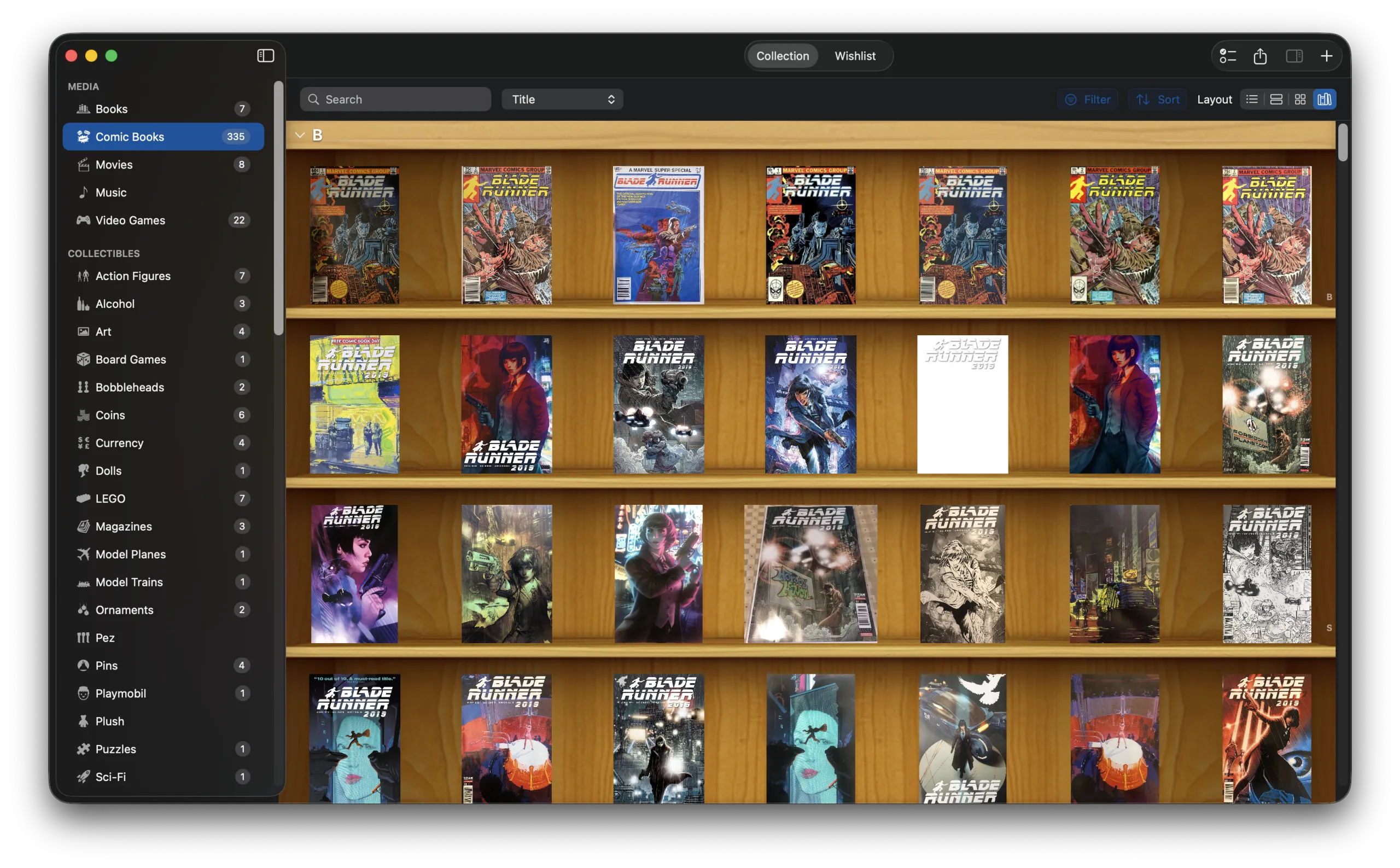Click the Filter button
The image size is (1400, 868).
pos(1087,100)
